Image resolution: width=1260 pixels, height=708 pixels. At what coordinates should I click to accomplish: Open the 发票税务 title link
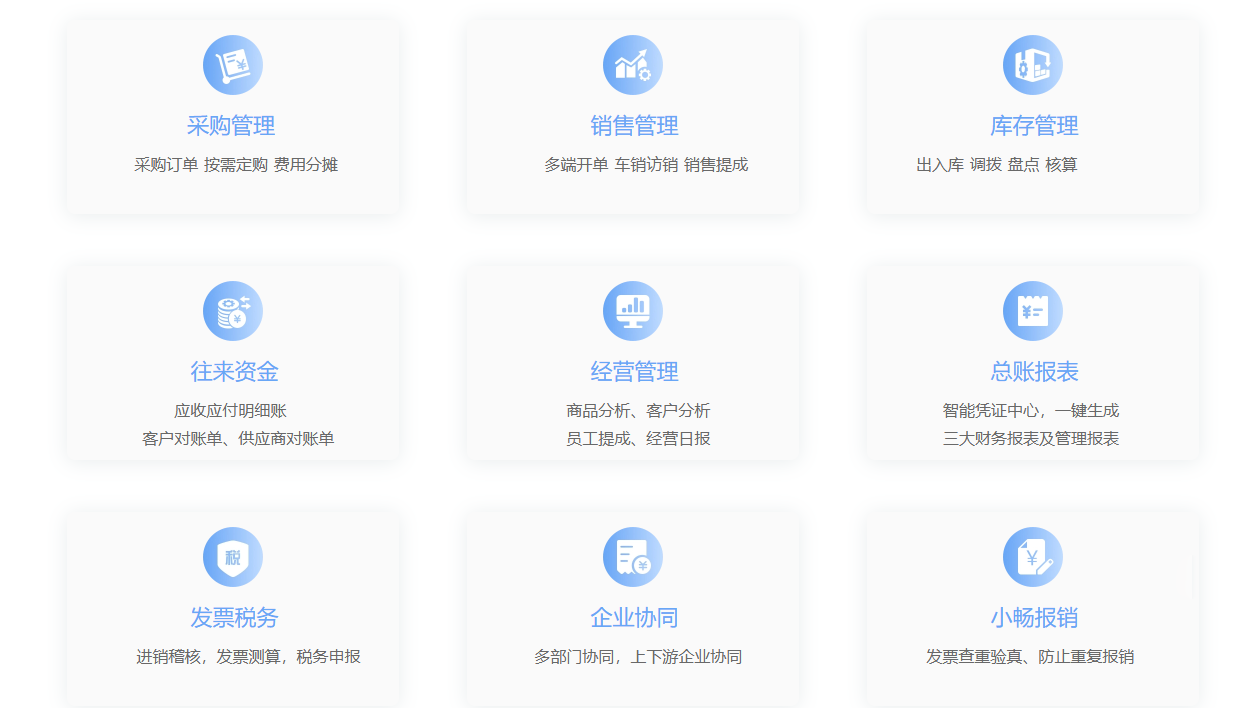[x=235, y=618]
